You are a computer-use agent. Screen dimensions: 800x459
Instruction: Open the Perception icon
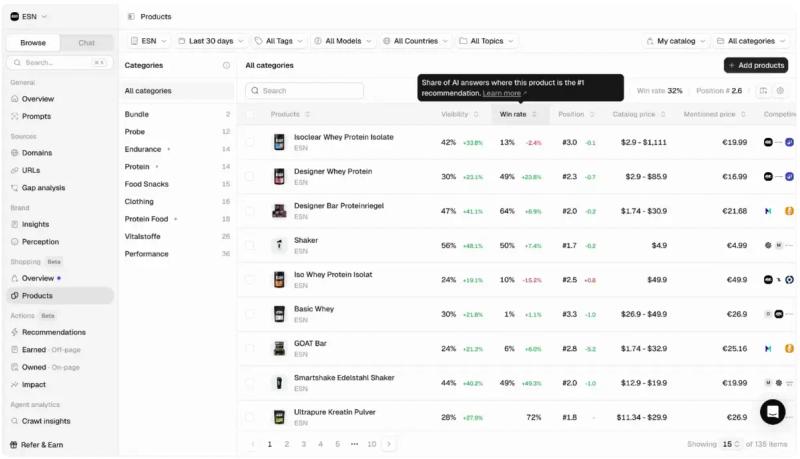coord(14,242)
